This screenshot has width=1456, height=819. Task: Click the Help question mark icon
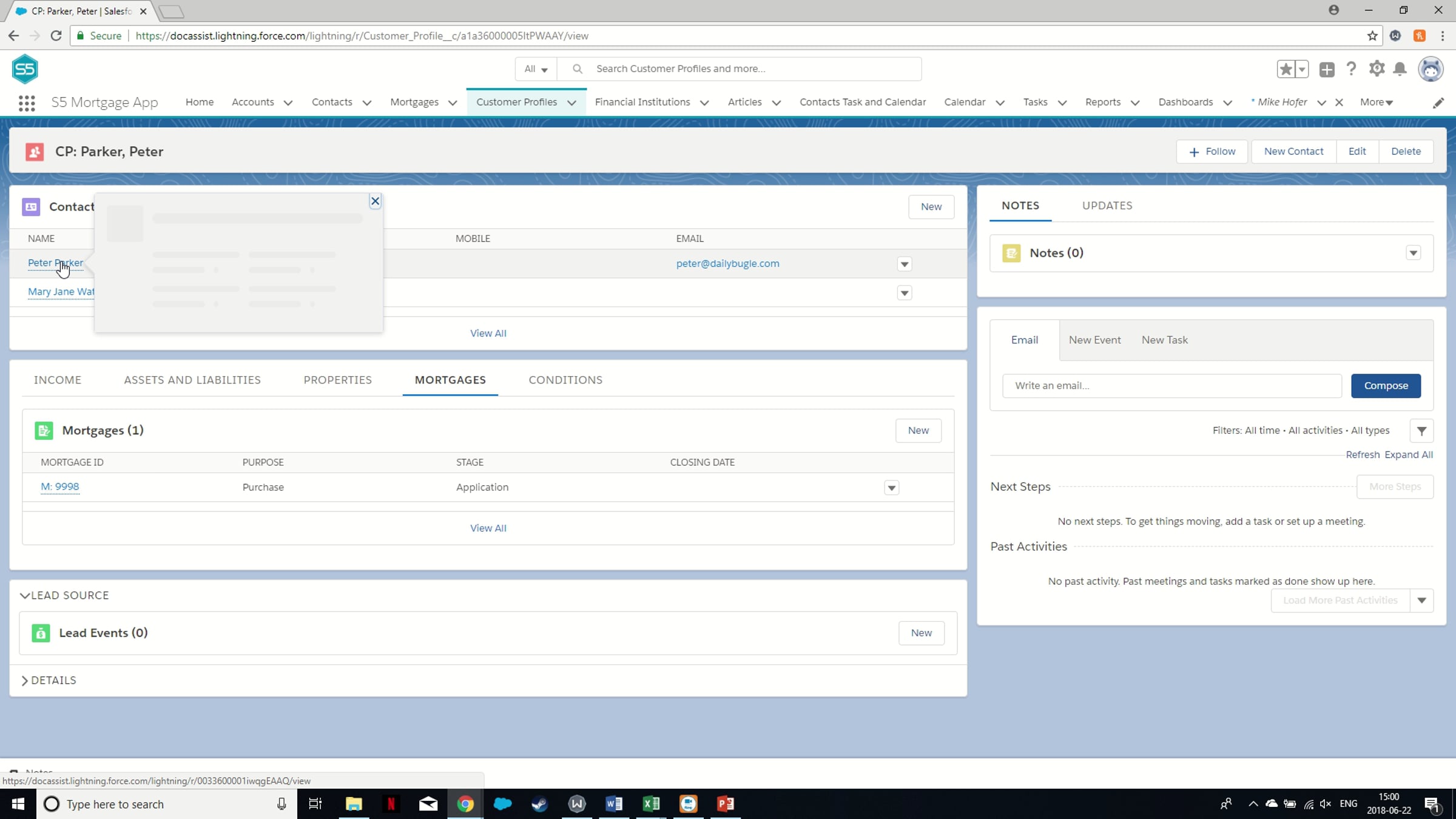[x=1351, y=69]
